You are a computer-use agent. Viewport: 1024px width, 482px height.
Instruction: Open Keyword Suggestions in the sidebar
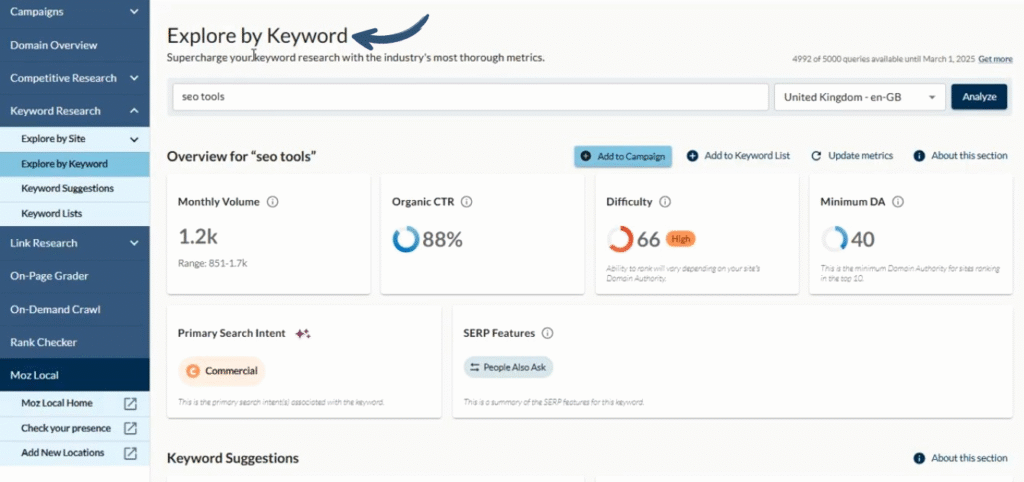(74, 189)
